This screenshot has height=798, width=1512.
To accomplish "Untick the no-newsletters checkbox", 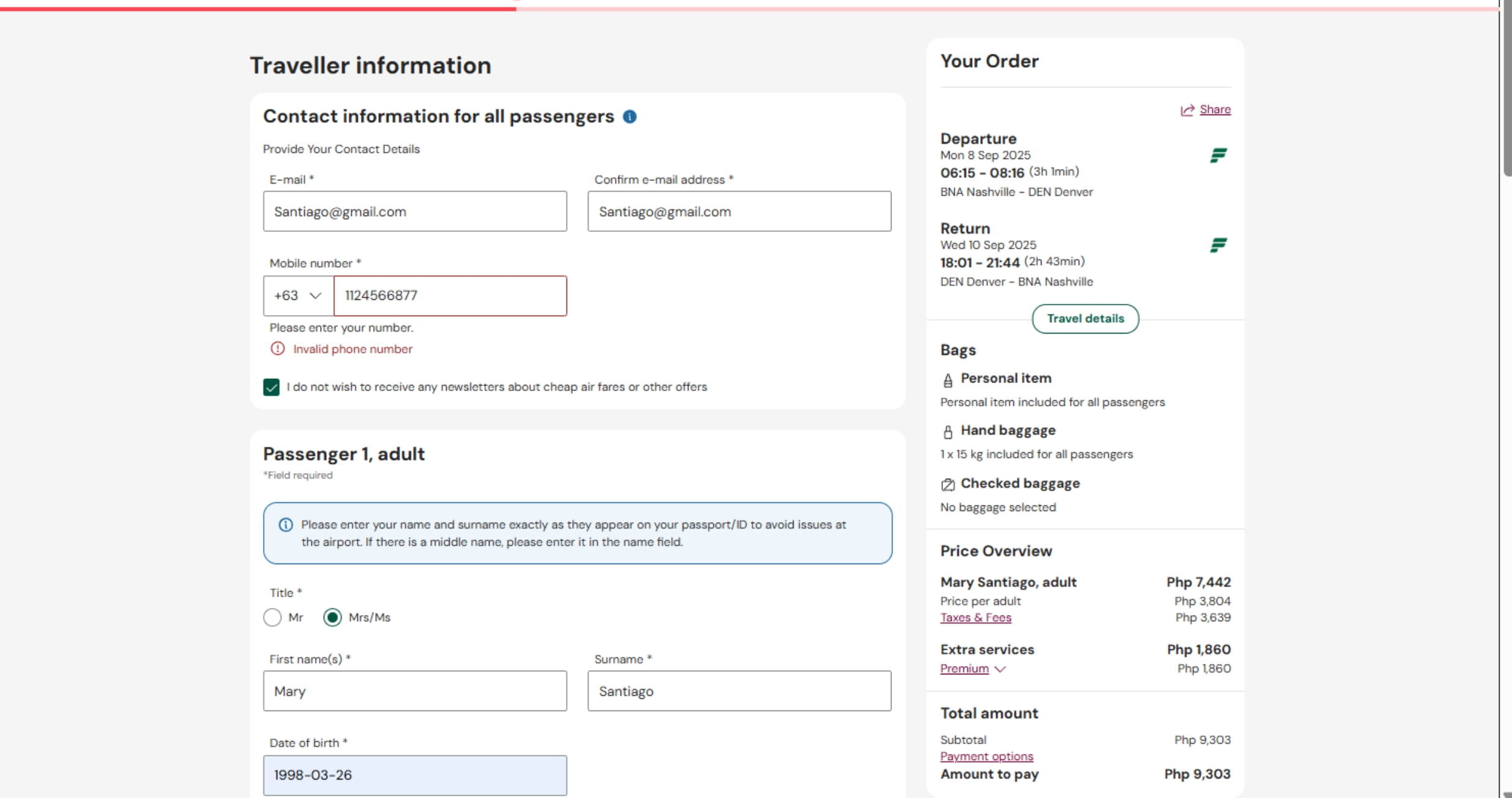I will click(272, 387).
